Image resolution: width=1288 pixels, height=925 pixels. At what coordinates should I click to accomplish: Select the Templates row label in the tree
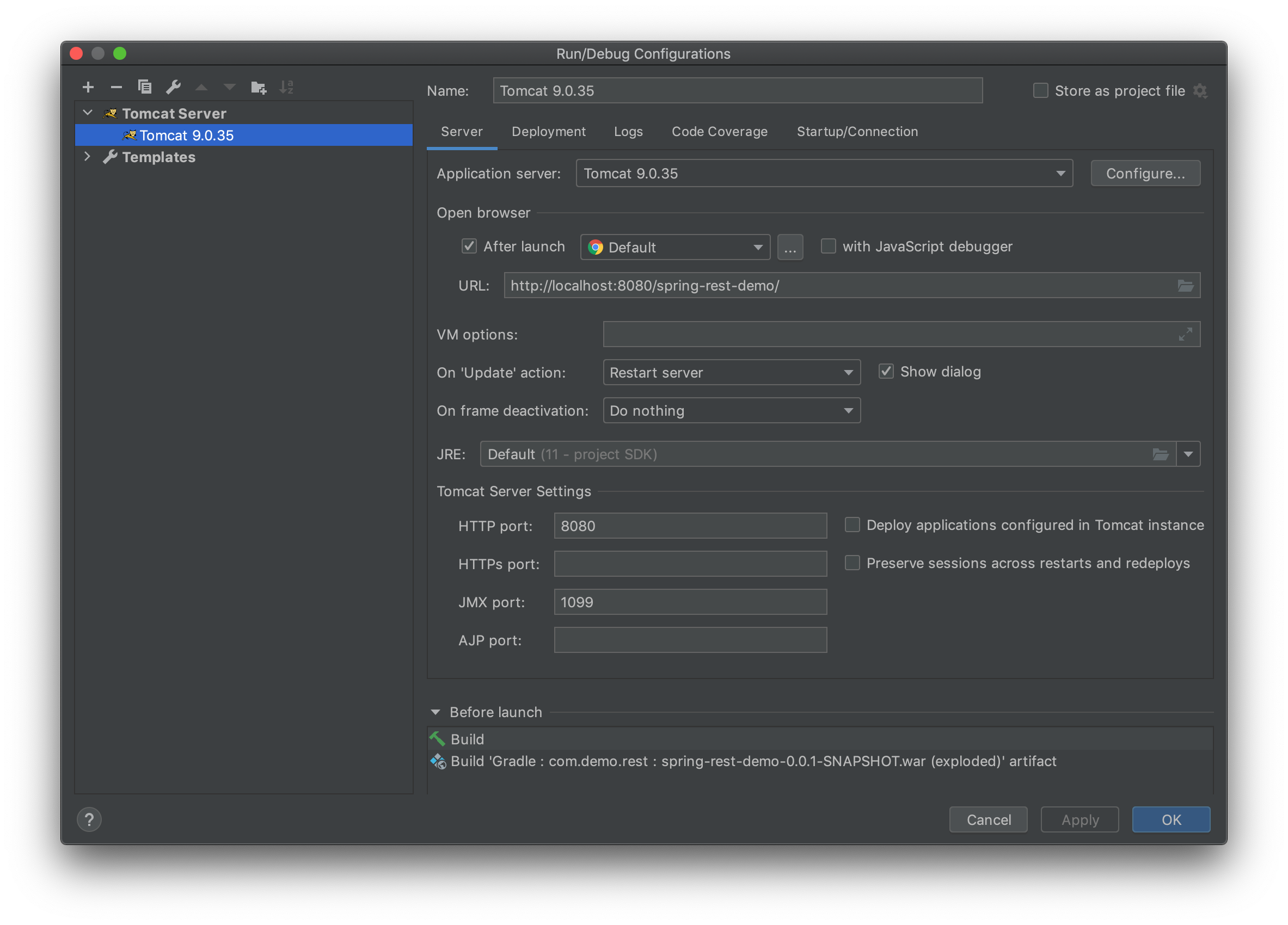pos(158,157)
